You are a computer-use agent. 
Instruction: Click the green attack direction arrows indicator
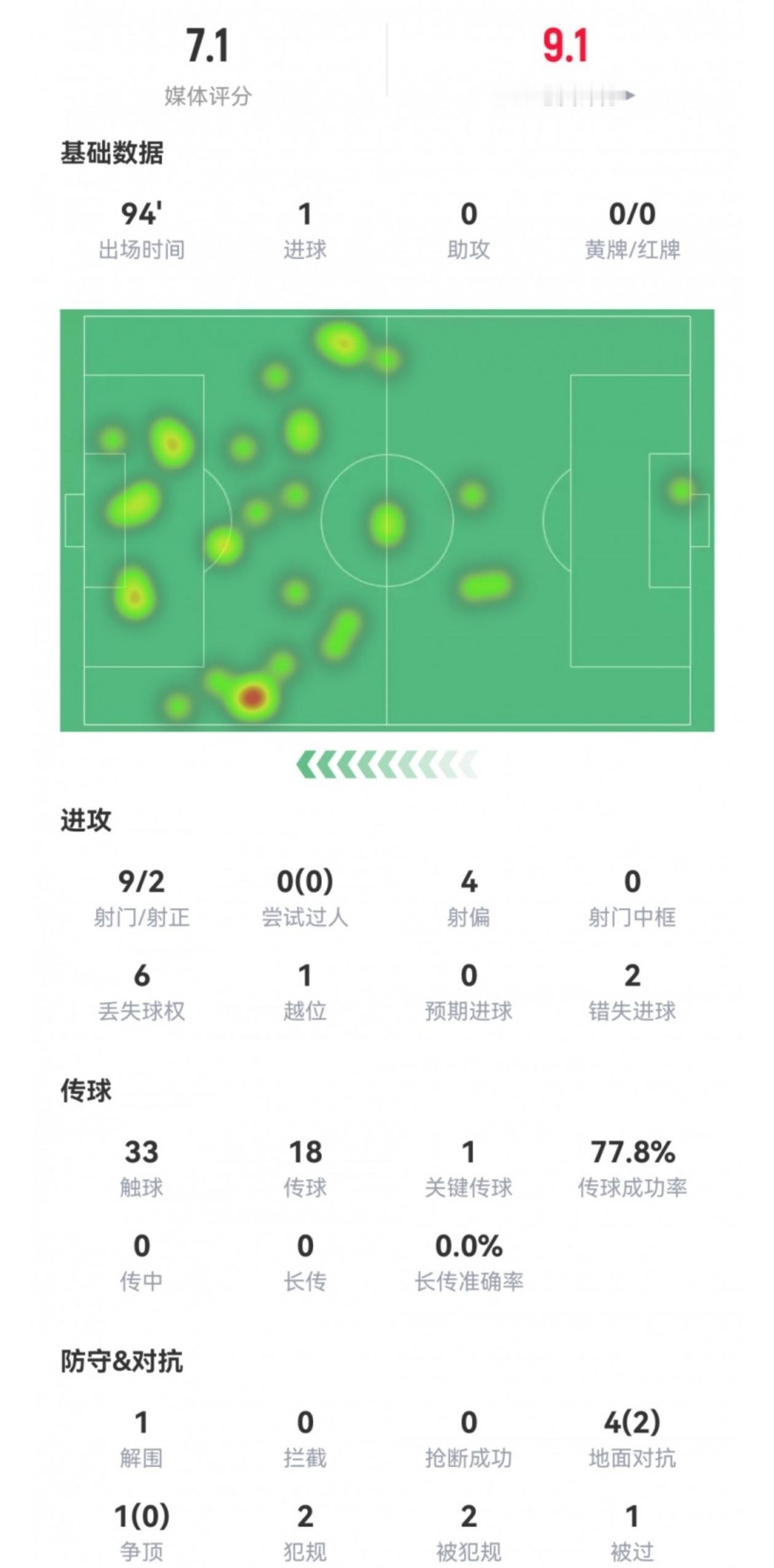point(387,765)
